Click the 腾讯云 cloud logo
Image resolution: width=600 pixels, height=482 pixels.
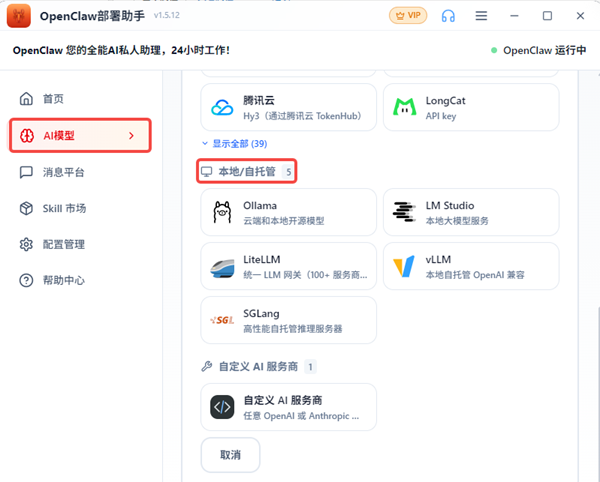click(222, 107)
